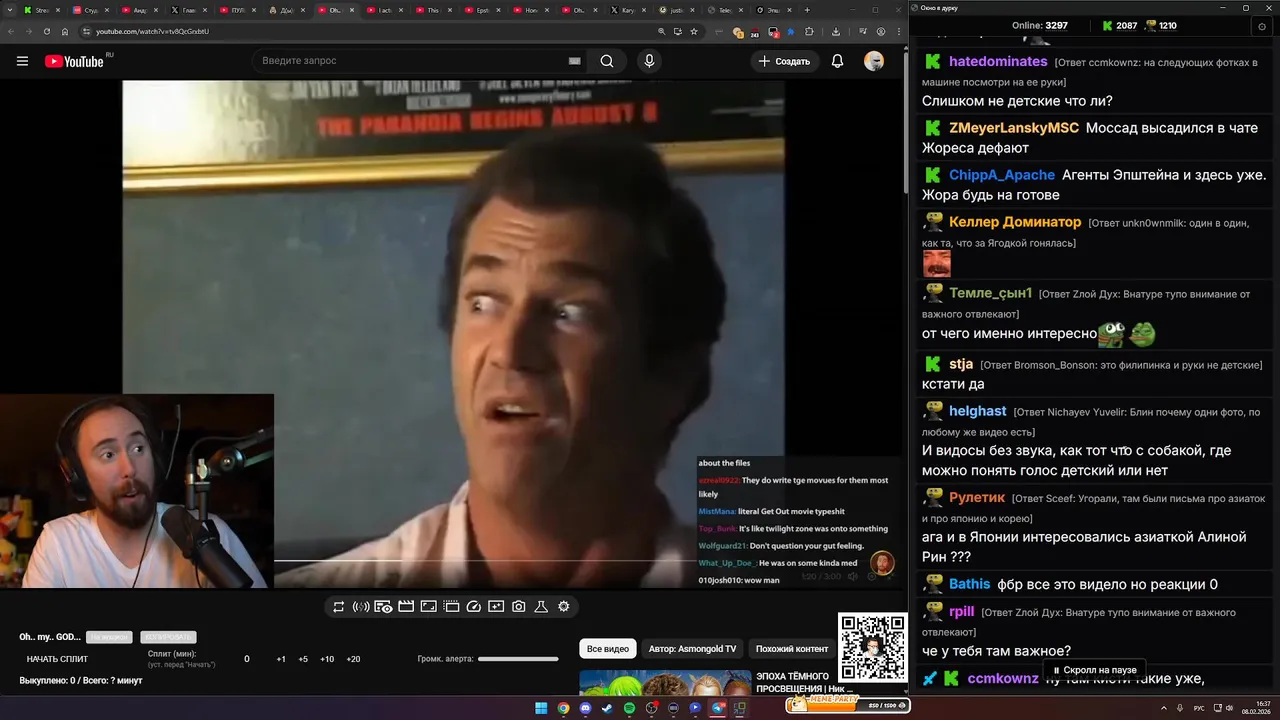Screen dimensions: 1280x720
Task: Open the browser extensions puzzle icon
Action: (809, 31)
